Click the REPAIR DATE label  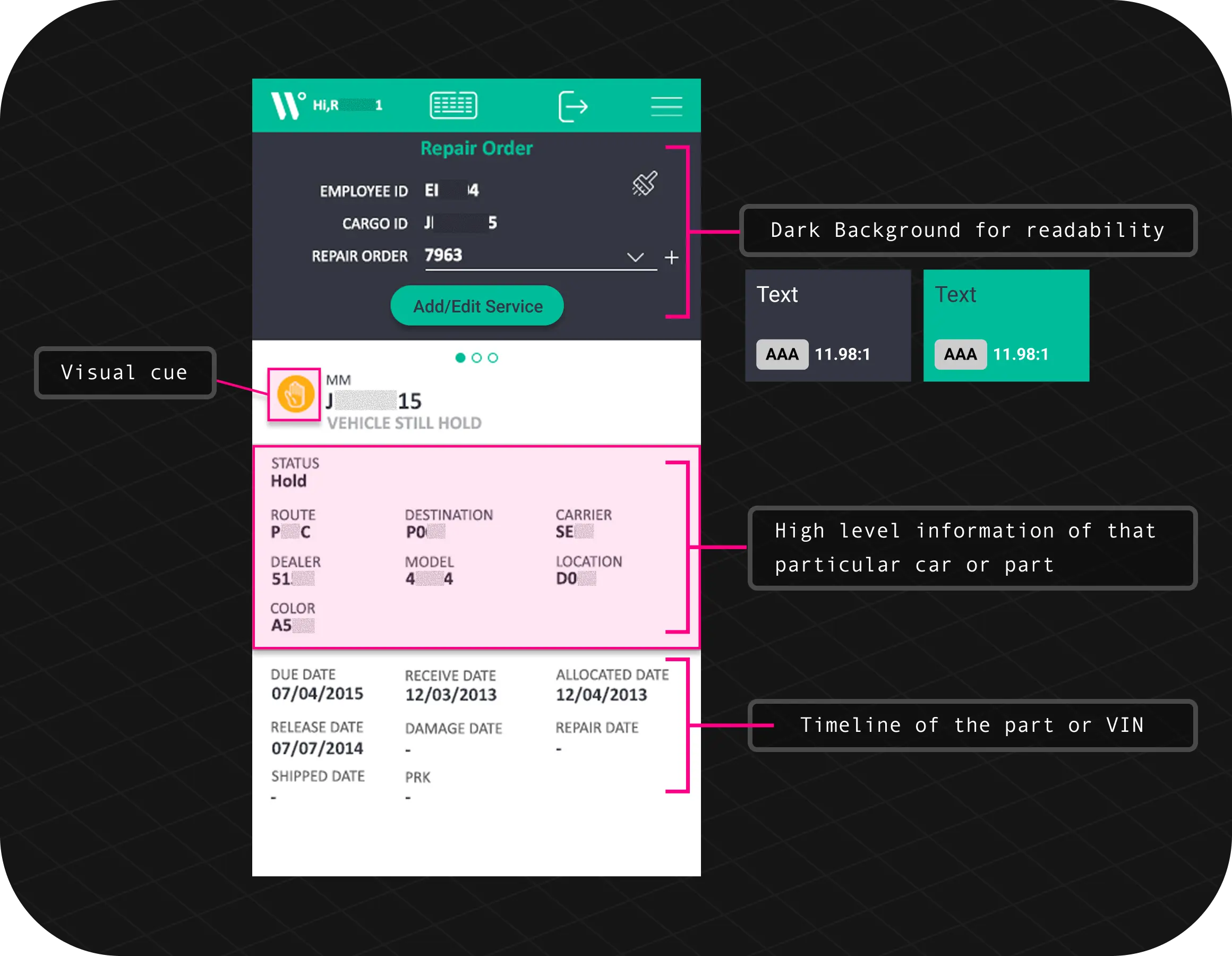597,728
